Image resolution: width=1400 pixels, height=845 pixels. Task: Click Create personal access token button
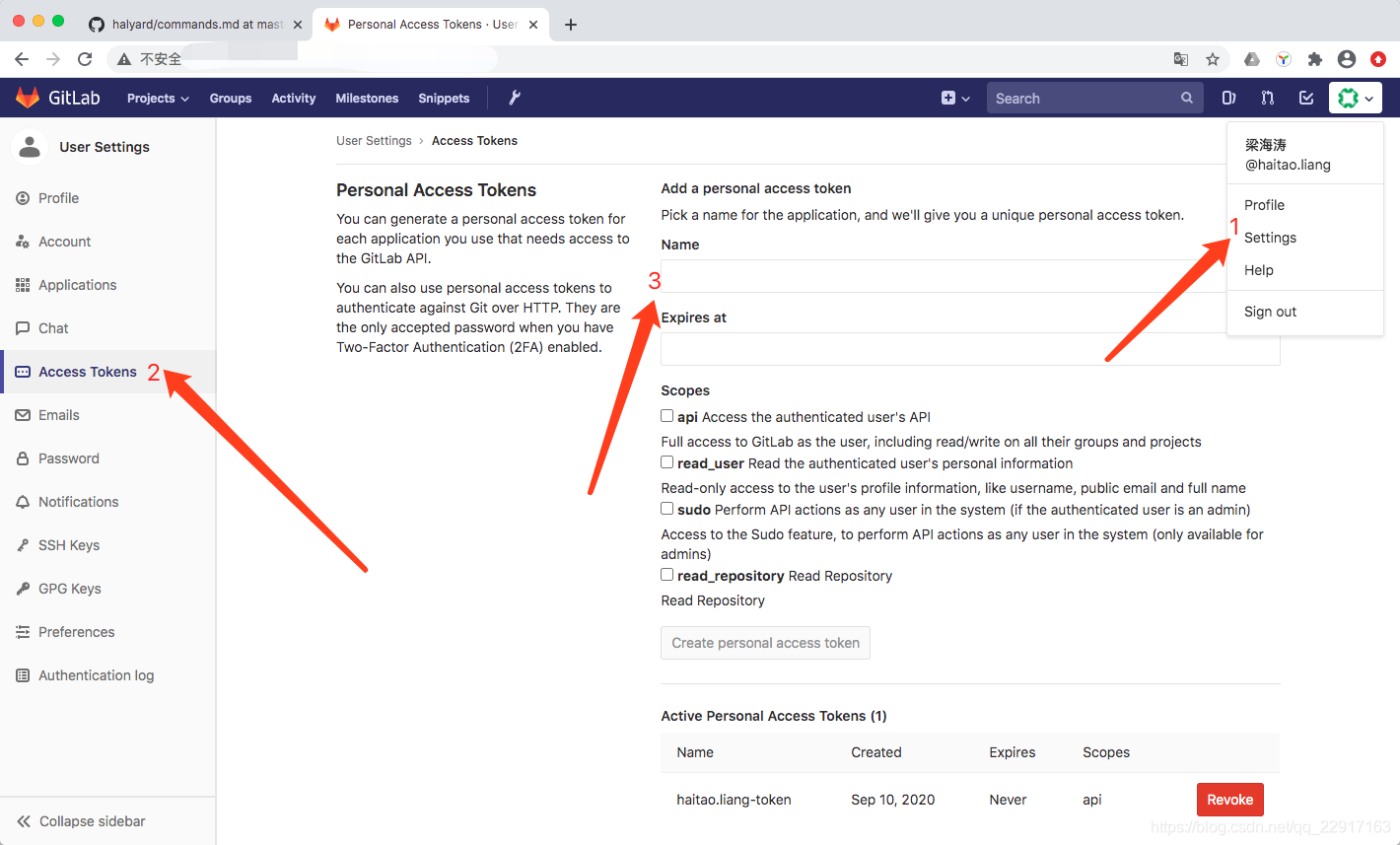tap(765, 643)
